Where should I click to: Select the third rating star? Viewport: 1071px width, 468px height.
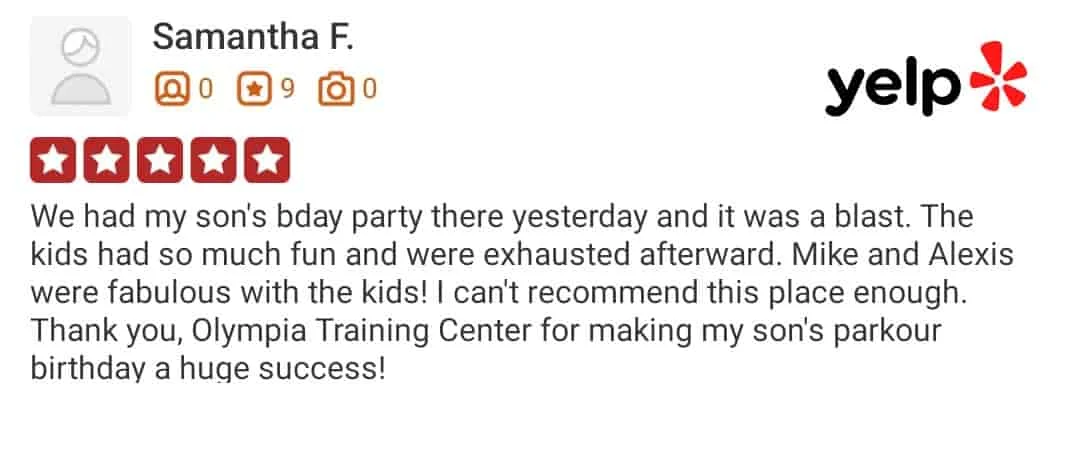tap(160, 160)
